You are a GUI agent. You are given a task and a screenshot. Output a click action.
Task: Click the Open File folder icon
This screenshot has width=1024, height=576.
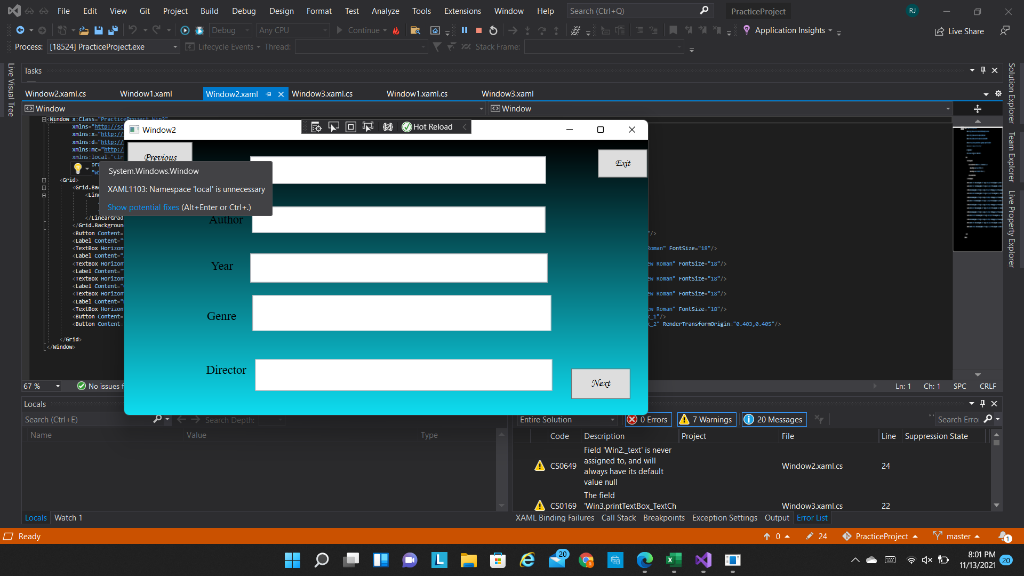tap(84, 30)
